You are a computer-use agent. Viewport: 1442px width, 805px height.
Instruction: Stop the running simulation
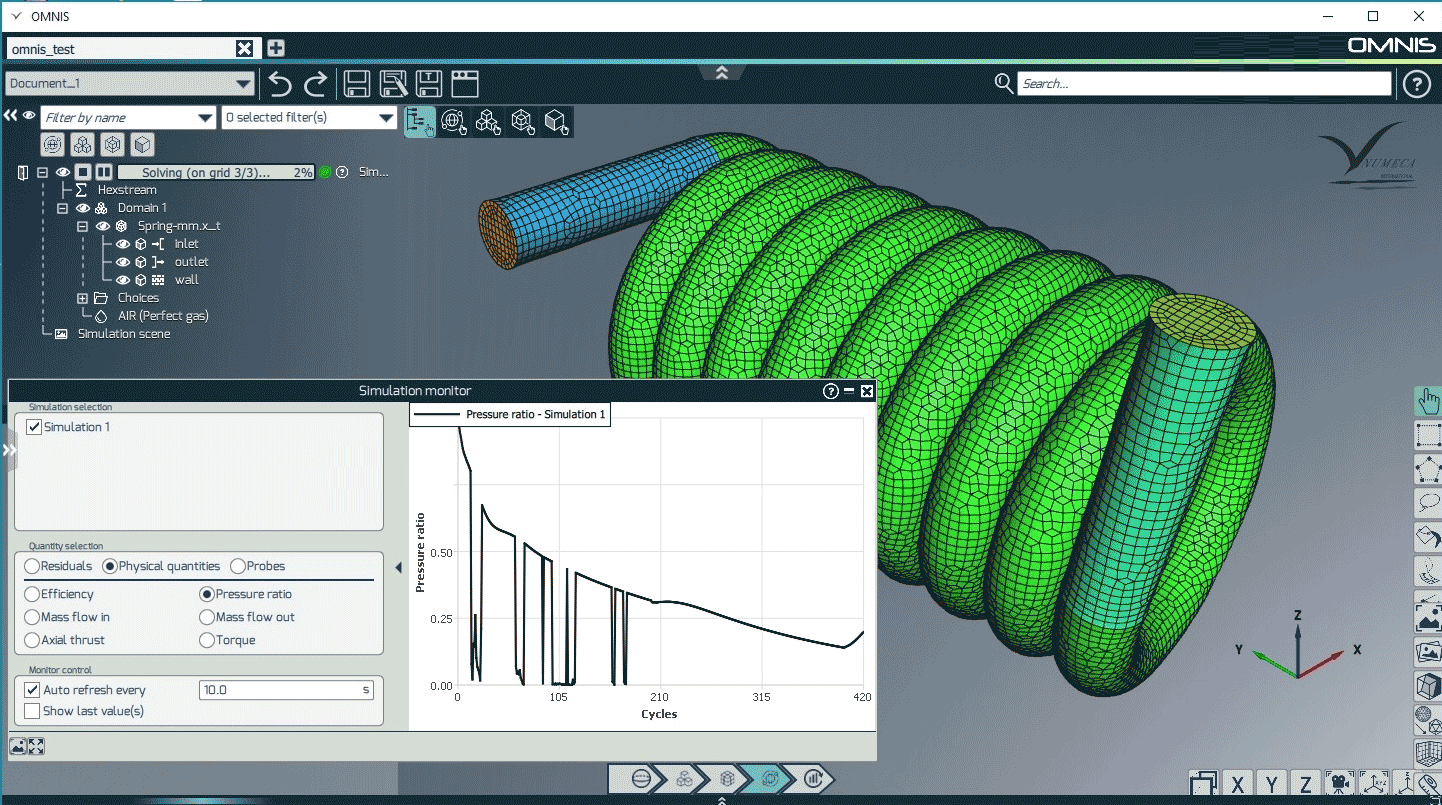click(x=84, y=172)
